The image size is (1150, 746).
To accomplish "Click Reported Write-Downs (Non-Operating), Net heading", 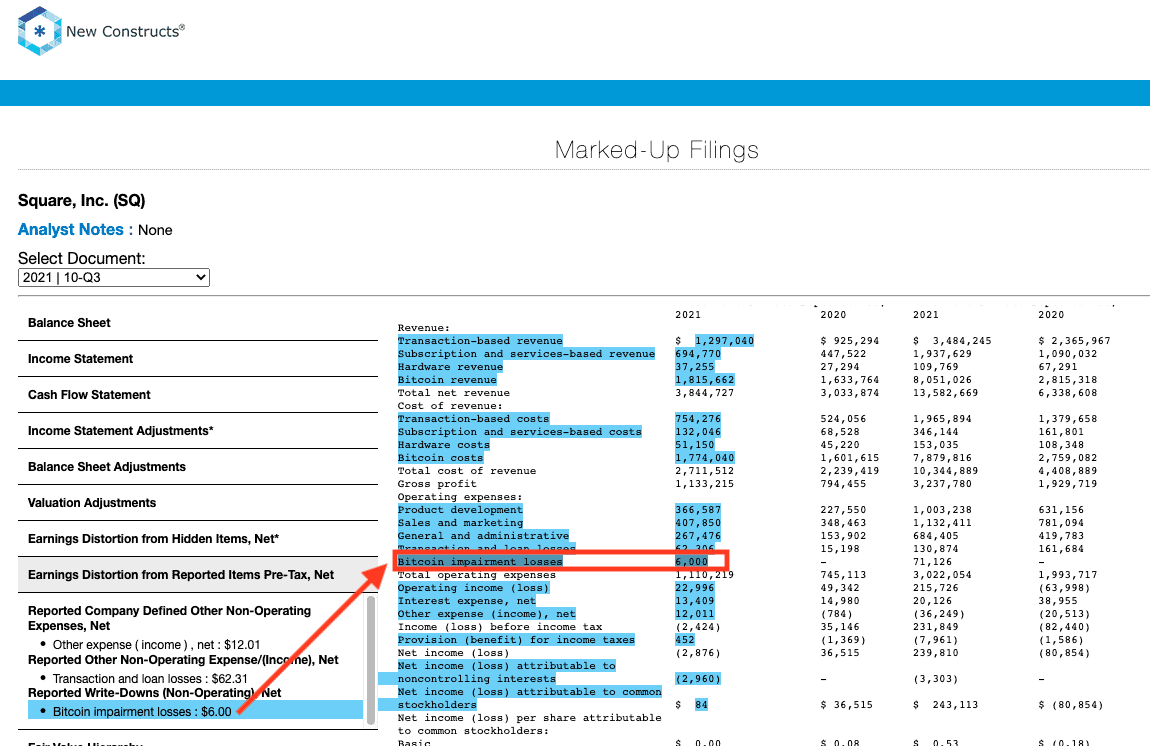I will point(155,692).
